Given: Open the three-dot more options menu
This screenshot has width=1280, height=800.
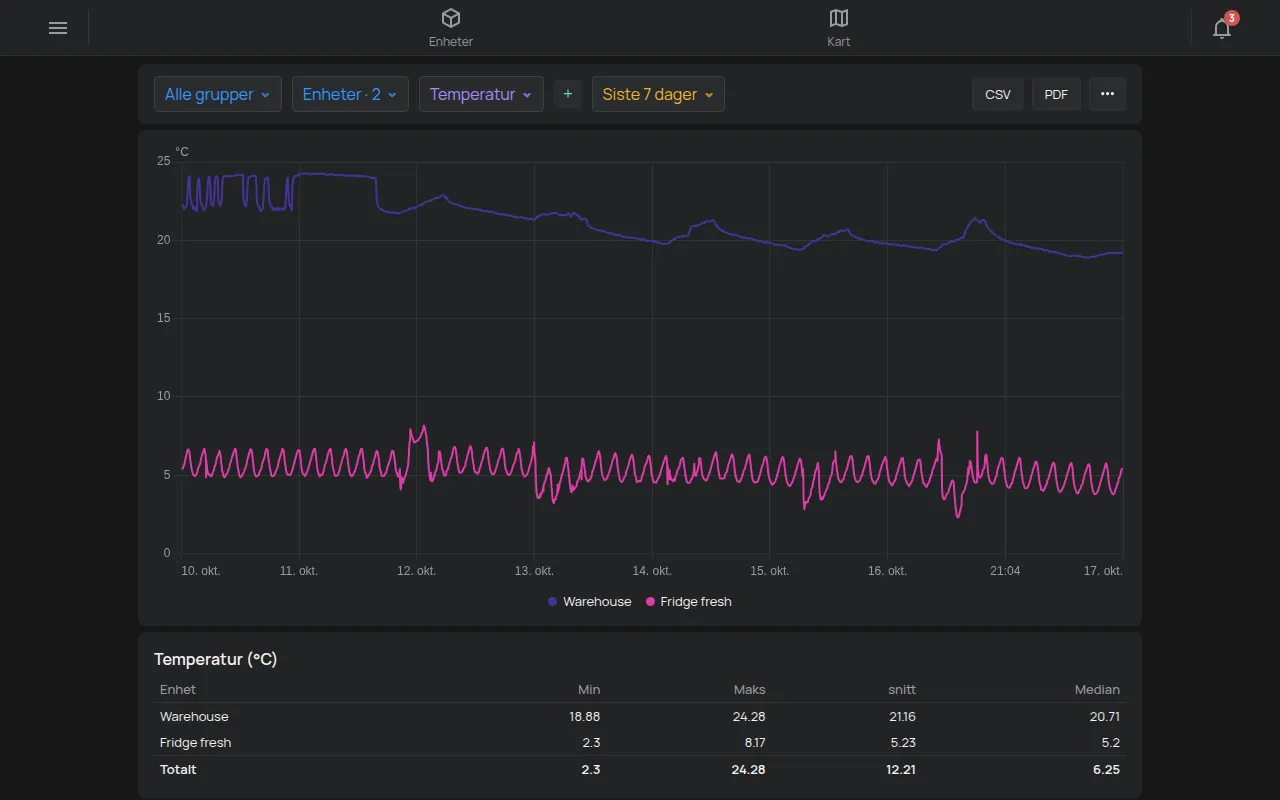Looking at the screenshot, I should 1107,94.
